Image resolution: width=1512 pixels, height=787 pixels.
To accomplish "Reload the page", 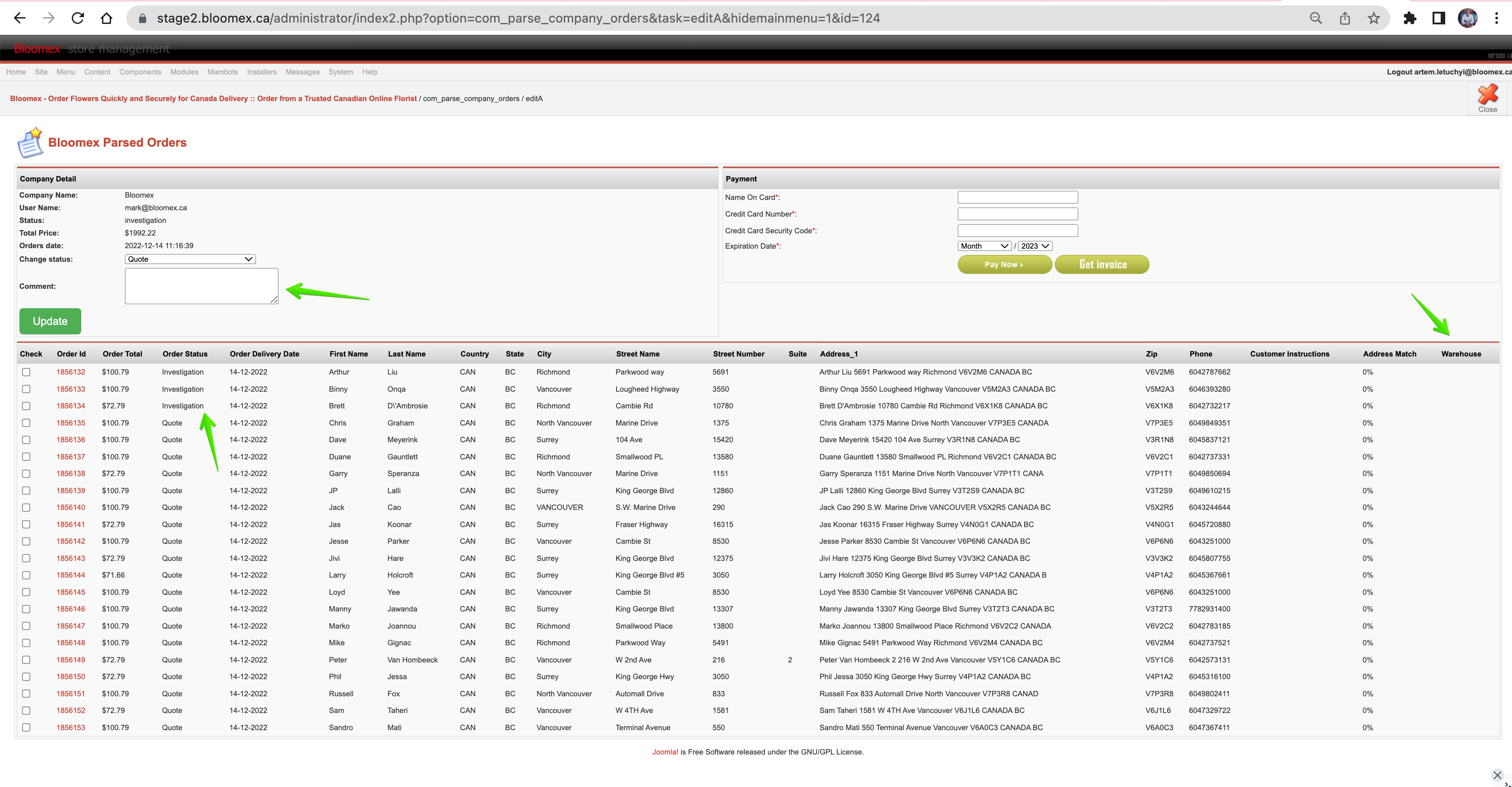I will coord(78,18).
